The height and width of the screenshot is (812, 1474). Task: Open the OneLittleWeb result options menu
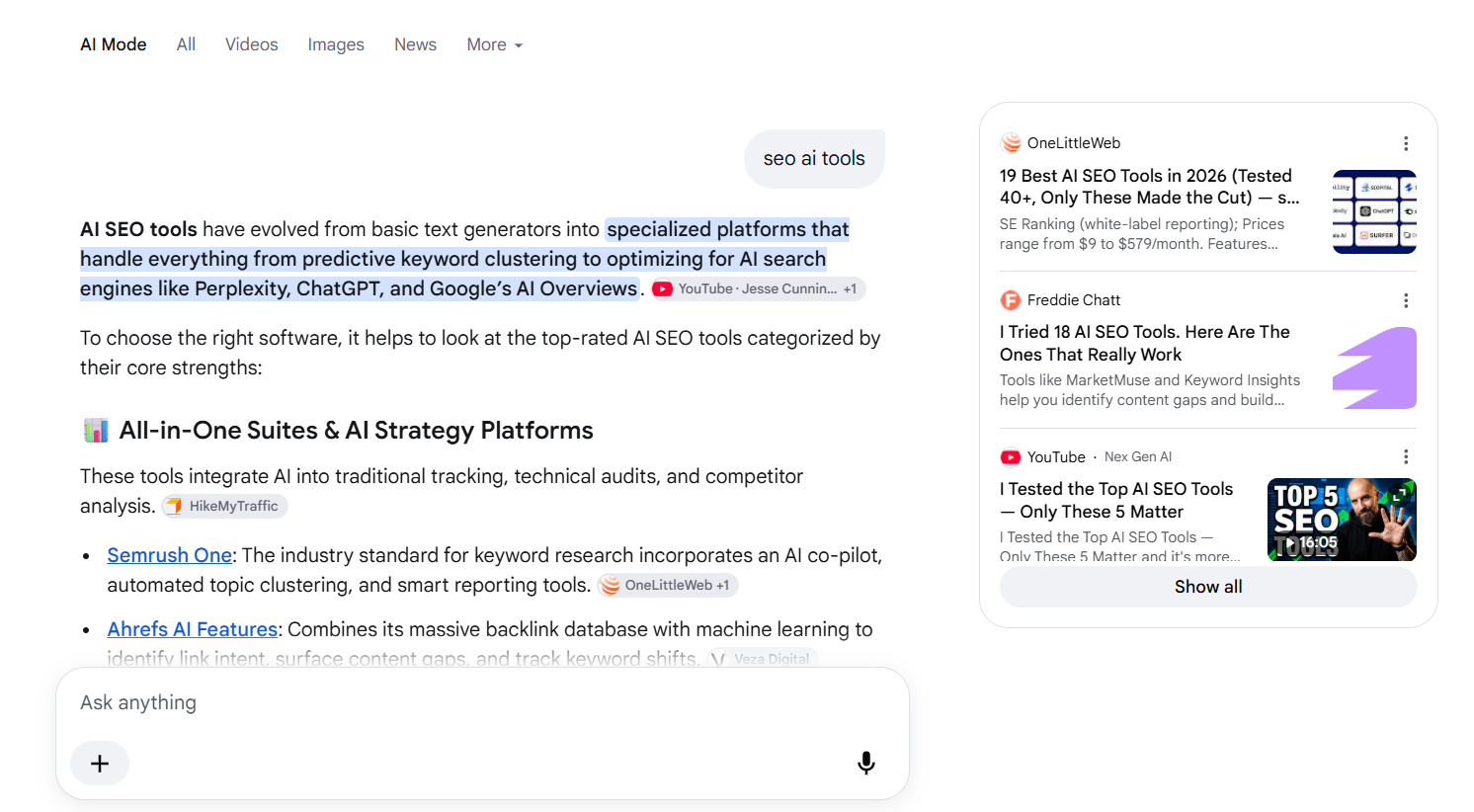point(1406,143)
